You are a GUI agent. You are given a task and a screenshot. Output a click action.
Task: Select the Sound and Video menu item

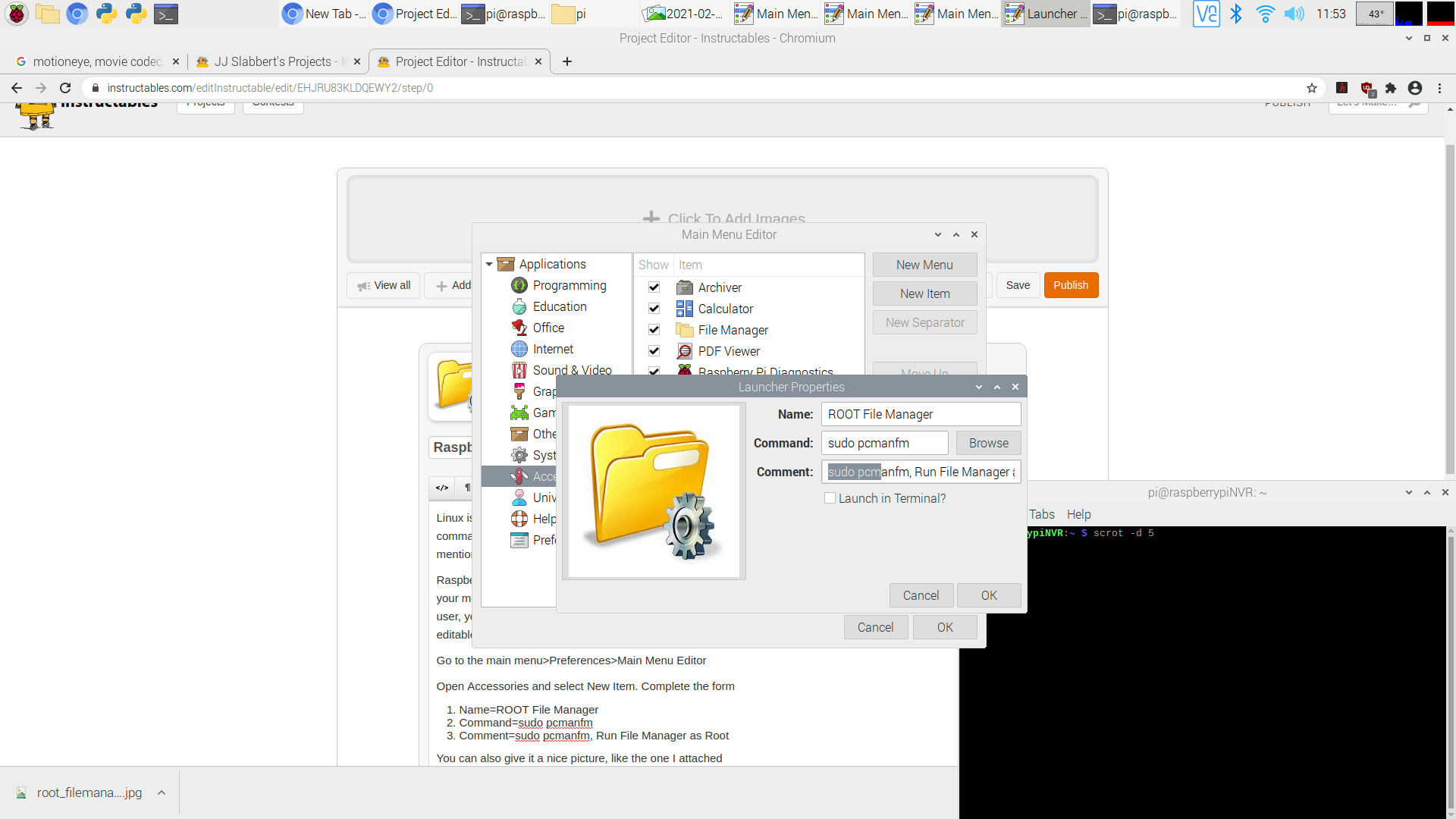tap(571, 370)
